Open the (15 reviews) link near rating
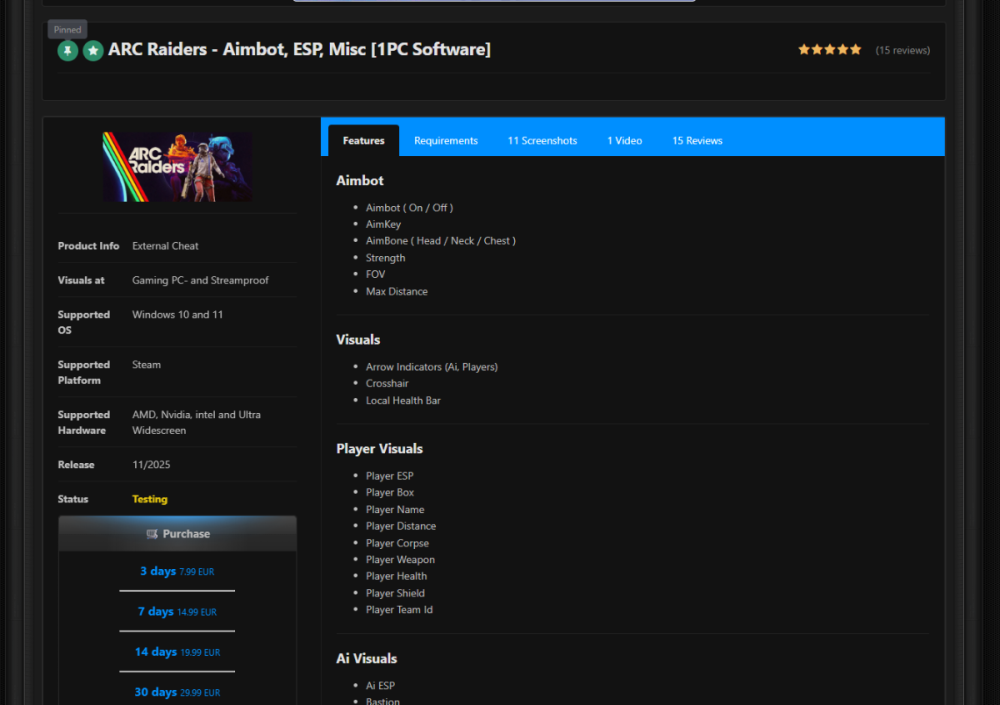The width and height of the screenshot is (1000, 705). (902, 50)
